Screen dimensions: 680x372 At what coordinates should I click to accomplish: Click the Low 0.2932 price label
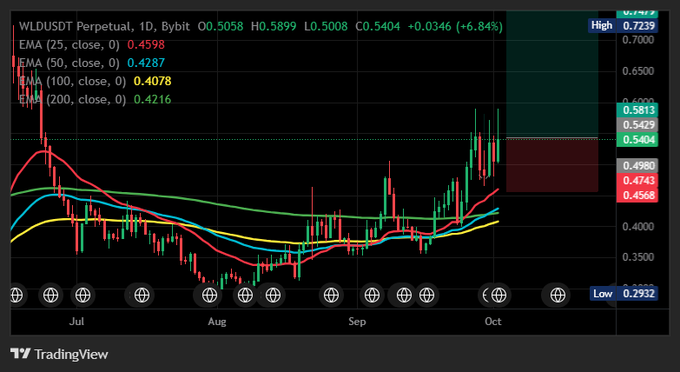coord(624,294)
